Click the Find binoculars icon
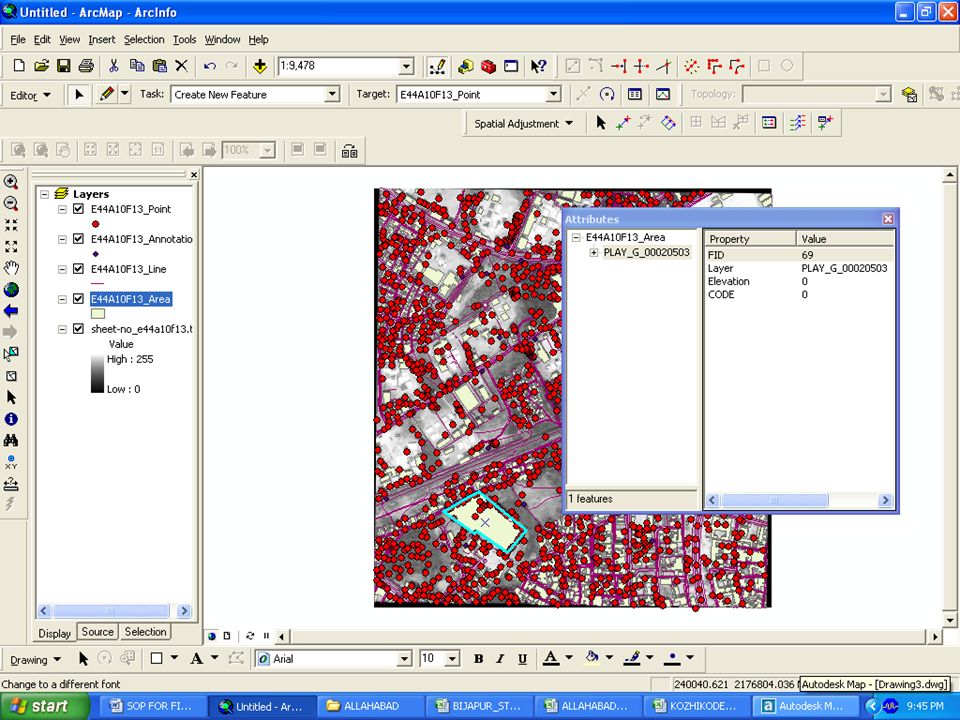This screenshot has width=960, height=720. click(11, 440)
